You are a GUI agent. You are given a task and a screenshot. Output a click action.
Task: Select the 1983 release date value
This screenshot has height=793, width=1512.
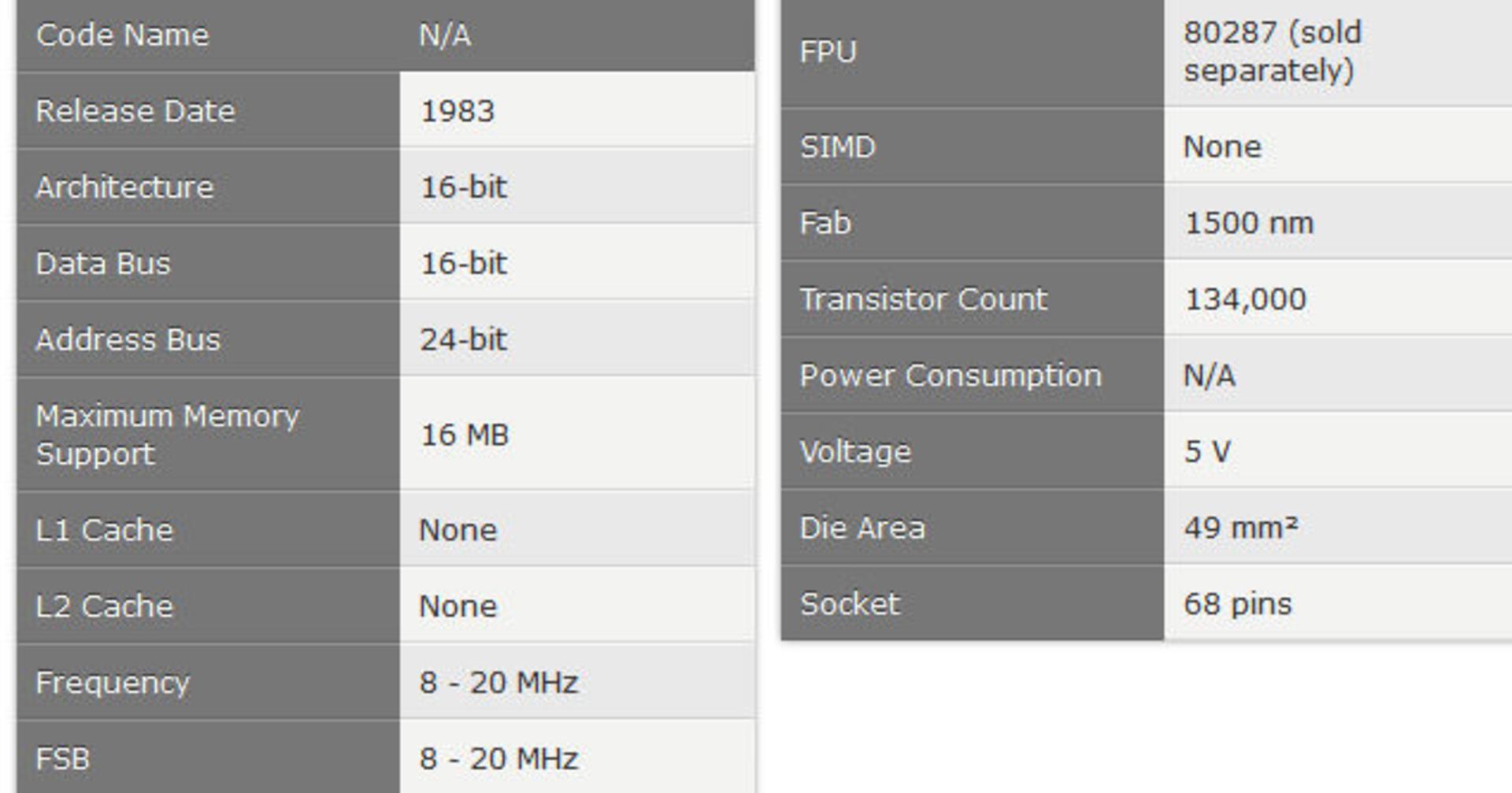[458, 111]
